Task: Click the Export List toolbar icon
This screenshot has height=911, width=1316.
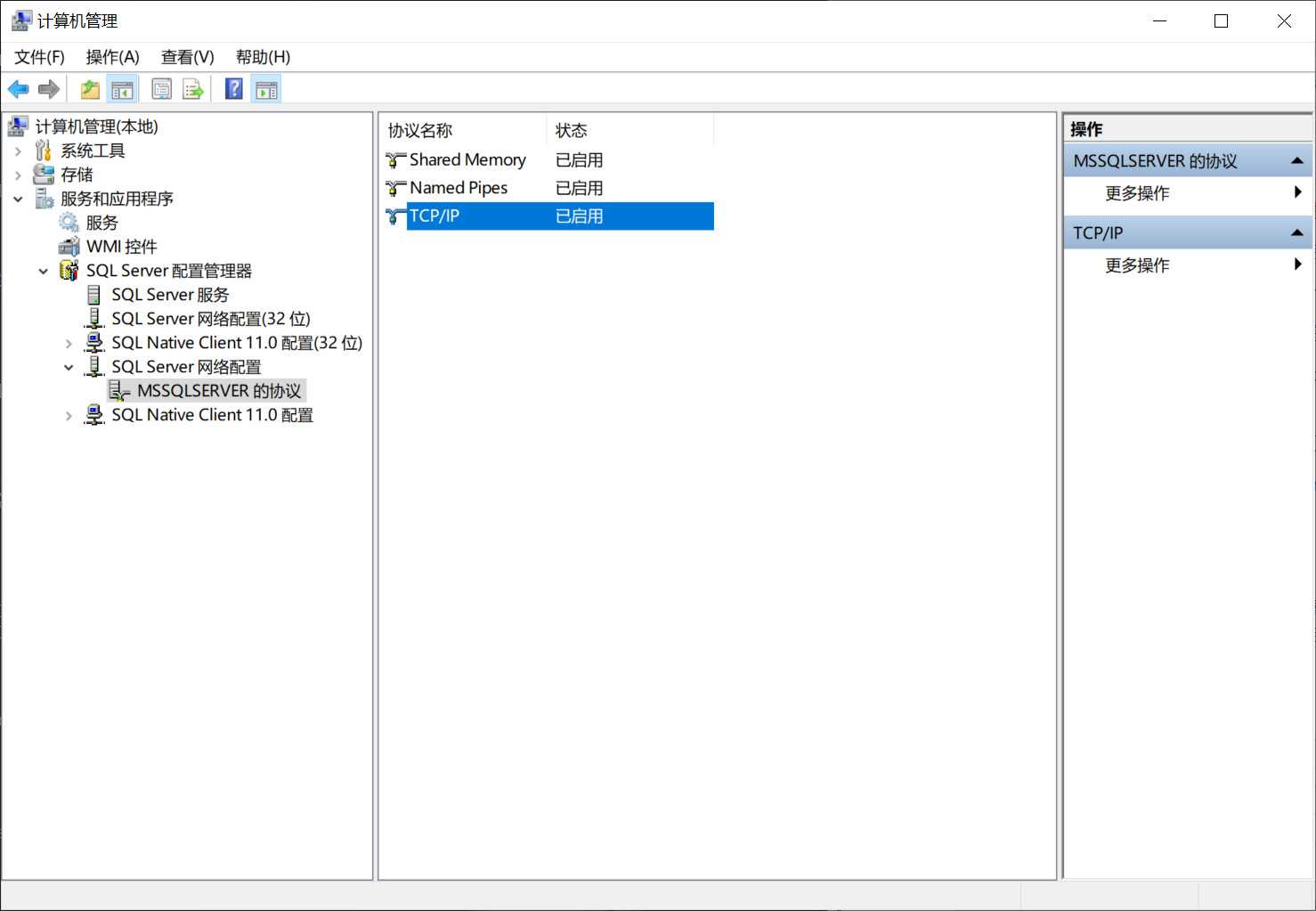Action: 193,89
